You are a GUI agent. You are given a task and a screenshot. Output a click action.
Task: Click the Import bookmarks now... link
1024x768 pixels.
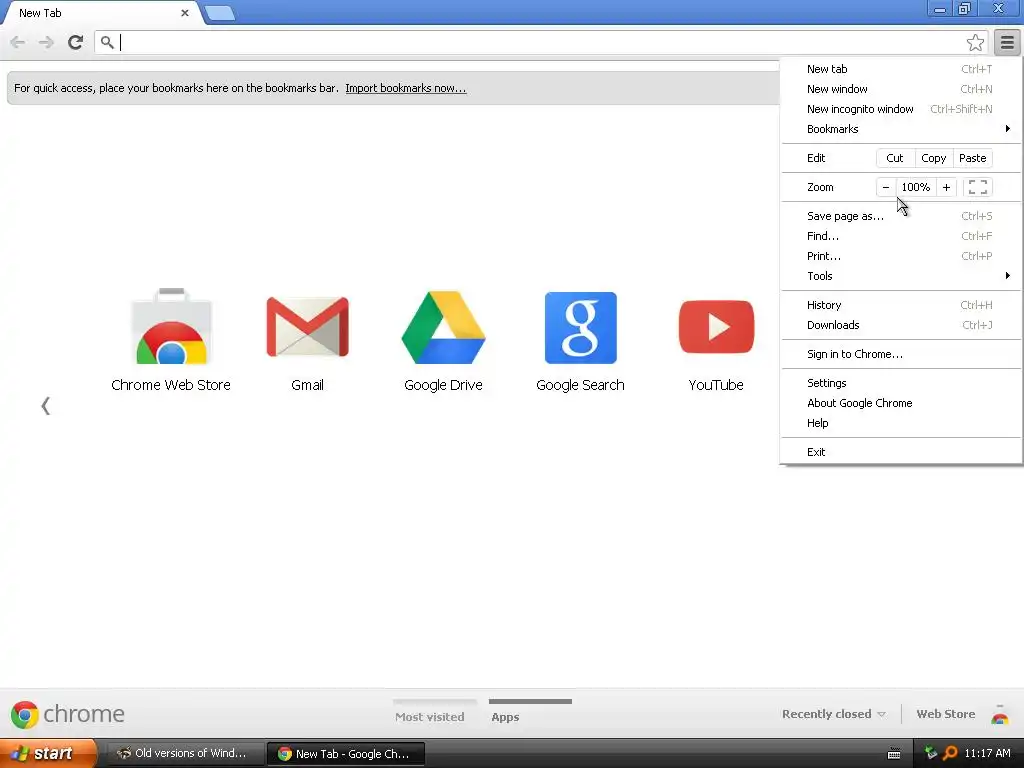coord(406,88)
